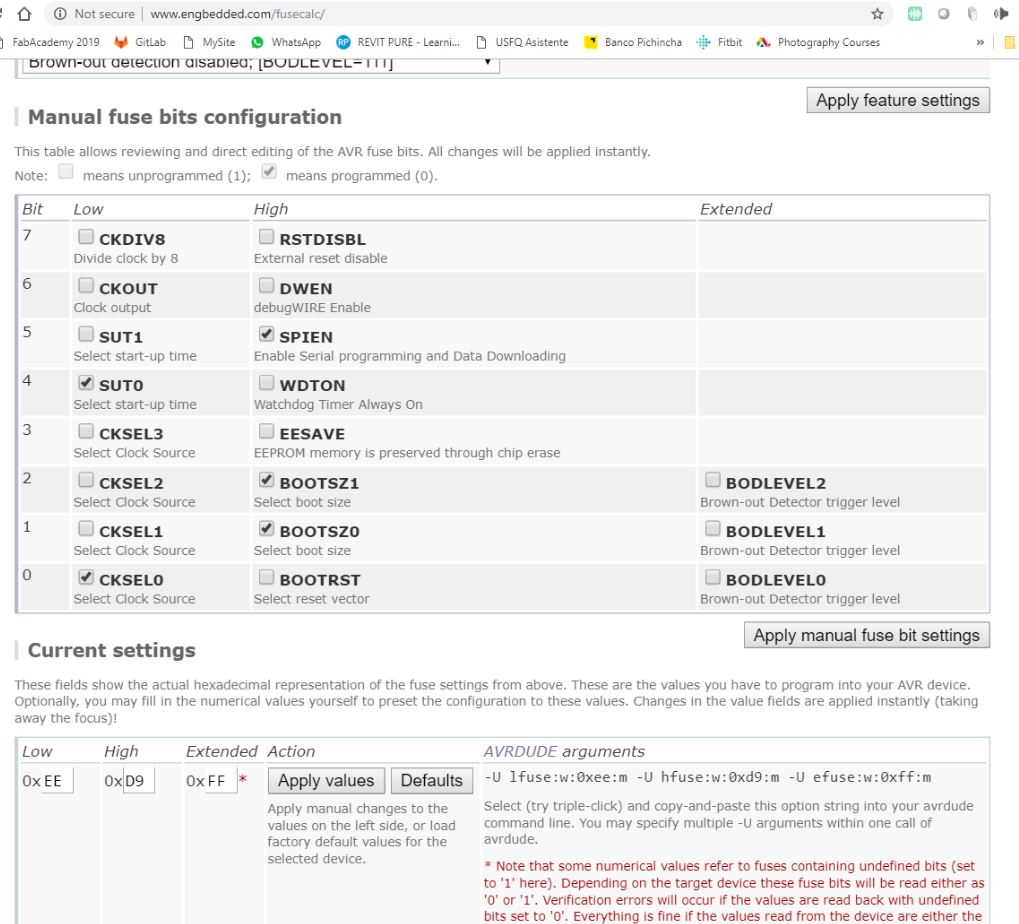The height and width of the screenshot is (924, 1019).
Task: Toggle the CKSEL3 checkbox
Action: click(86, 431)
